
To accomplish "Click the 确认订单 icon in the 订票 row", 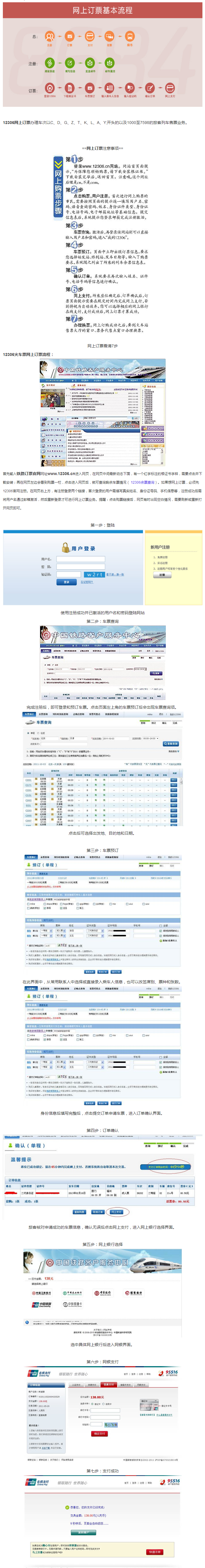I will click(150, 88).
